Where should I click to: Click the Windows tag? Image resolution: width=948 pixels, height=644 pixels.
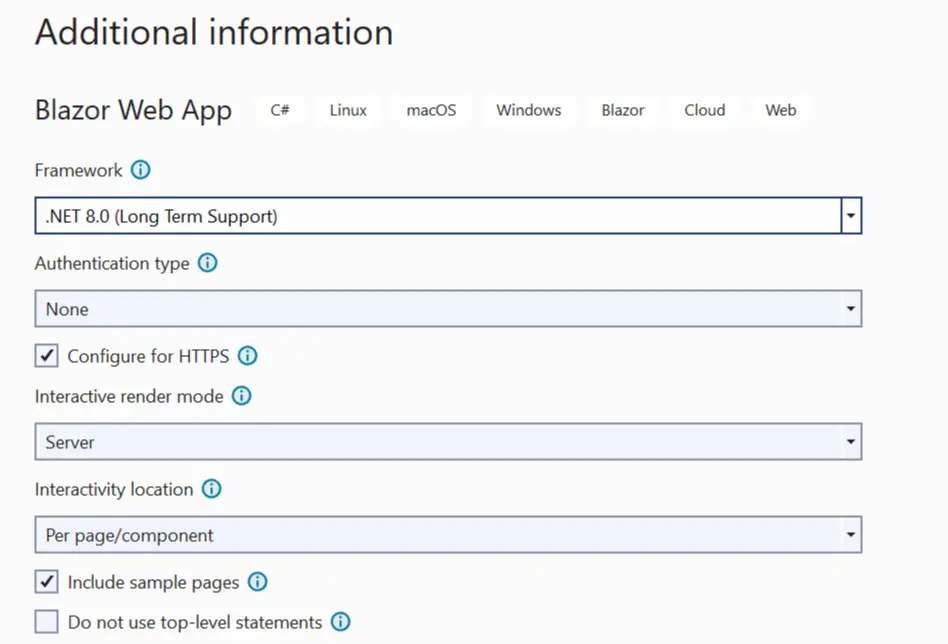[x=529, y=110]
